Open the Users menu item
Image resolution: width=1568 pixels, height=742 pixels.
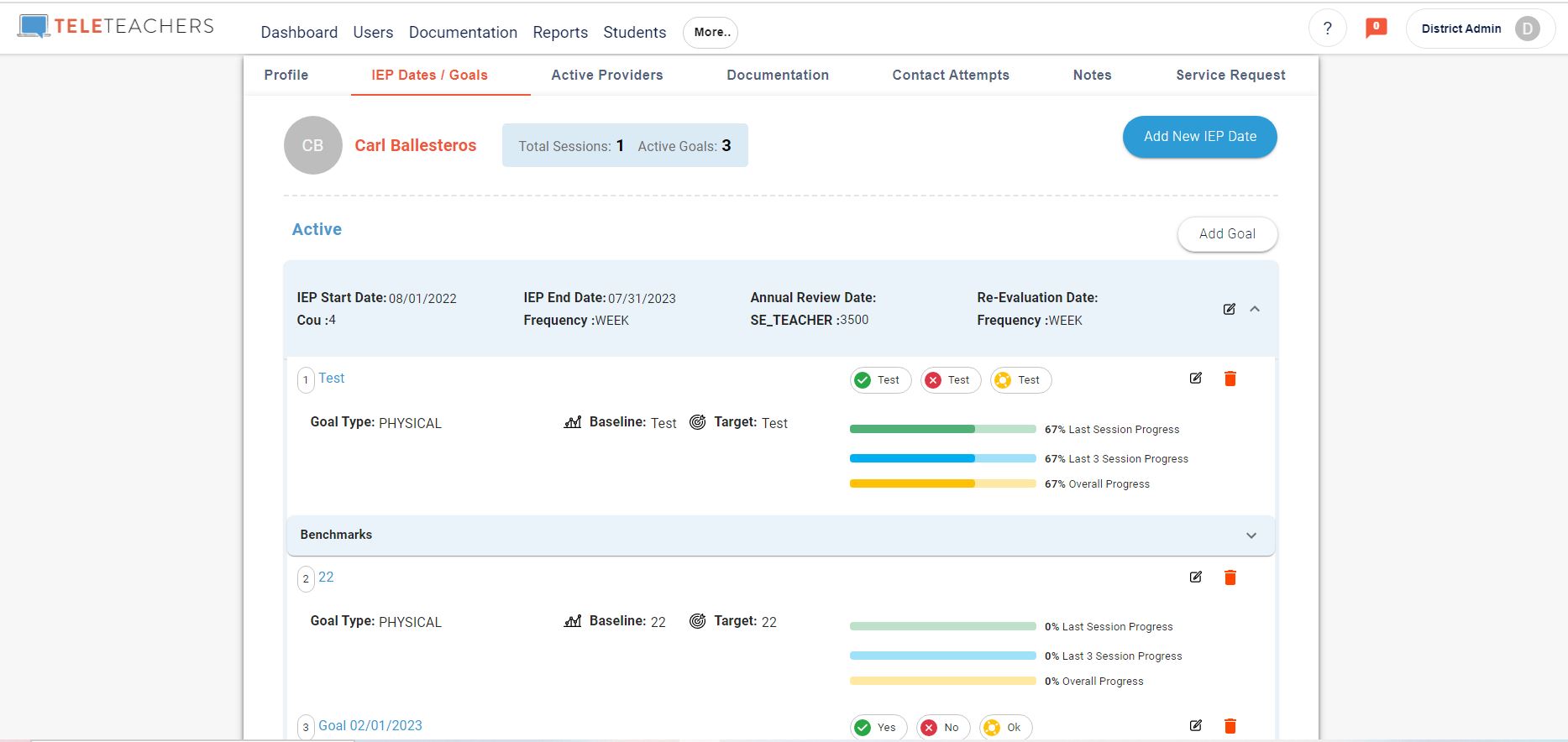coord(373,32)
